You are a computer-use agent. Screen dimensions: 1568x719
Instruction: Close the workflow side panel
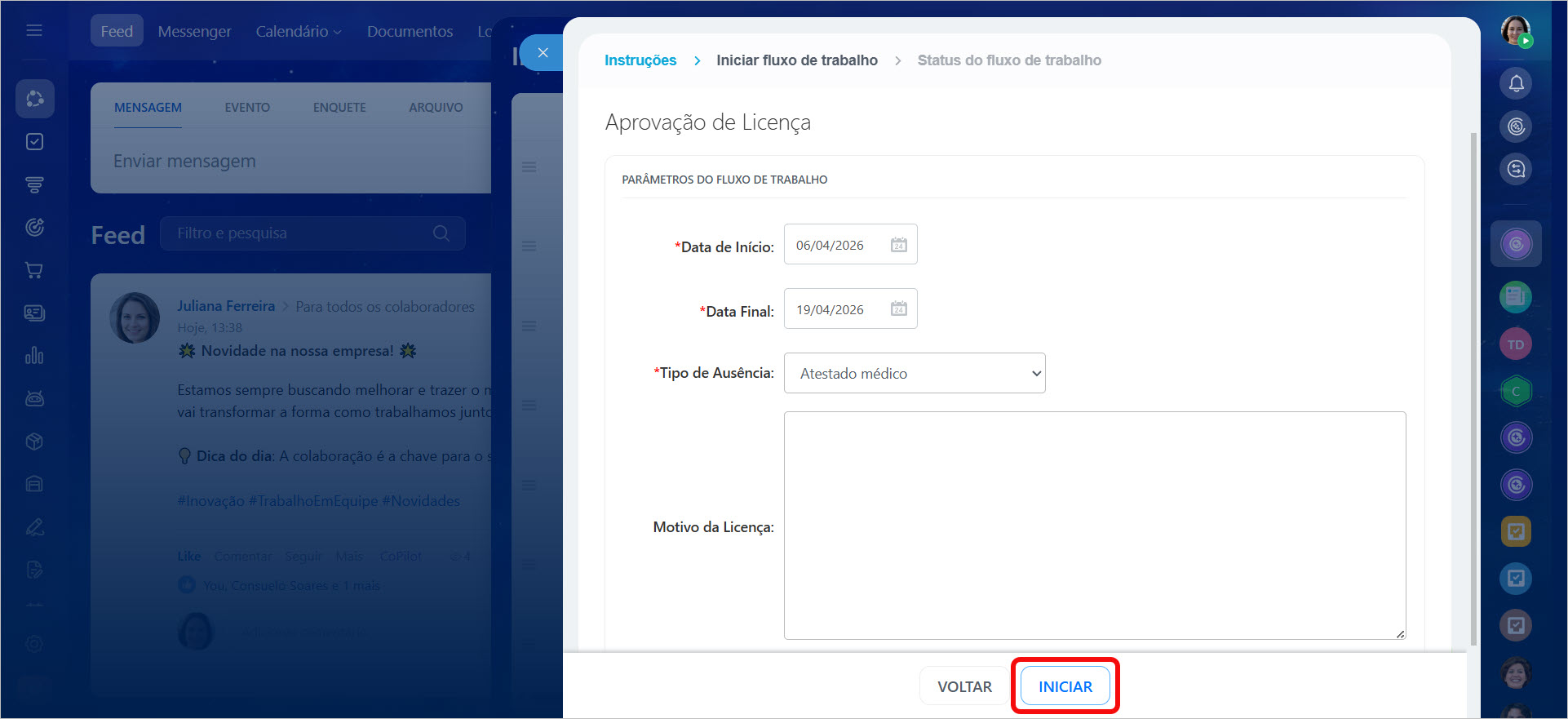pos(543,53)
